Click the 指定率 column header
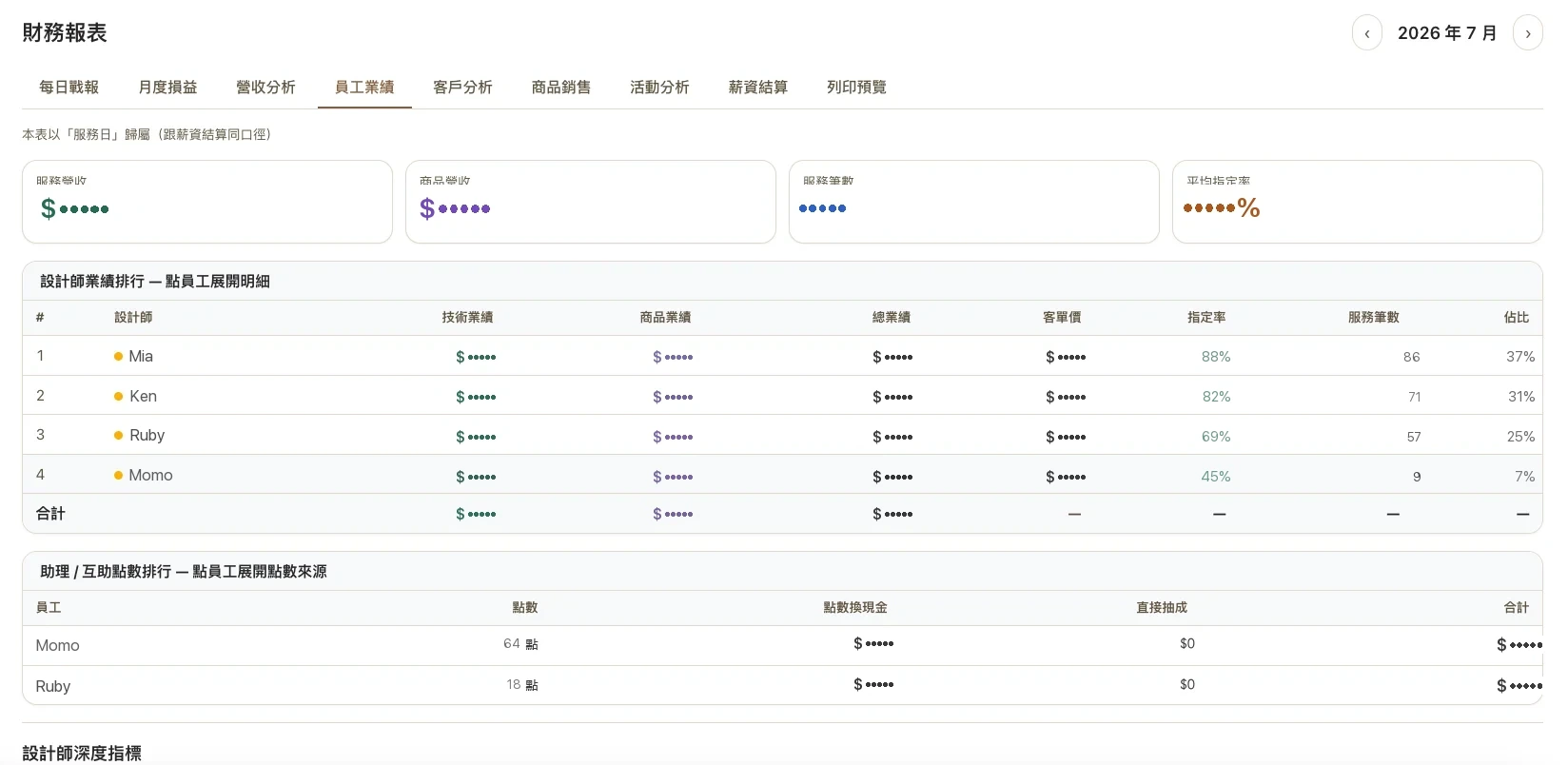This screenshot has height=765, width=1568. pyautogui.click(x=1206, y=318)
